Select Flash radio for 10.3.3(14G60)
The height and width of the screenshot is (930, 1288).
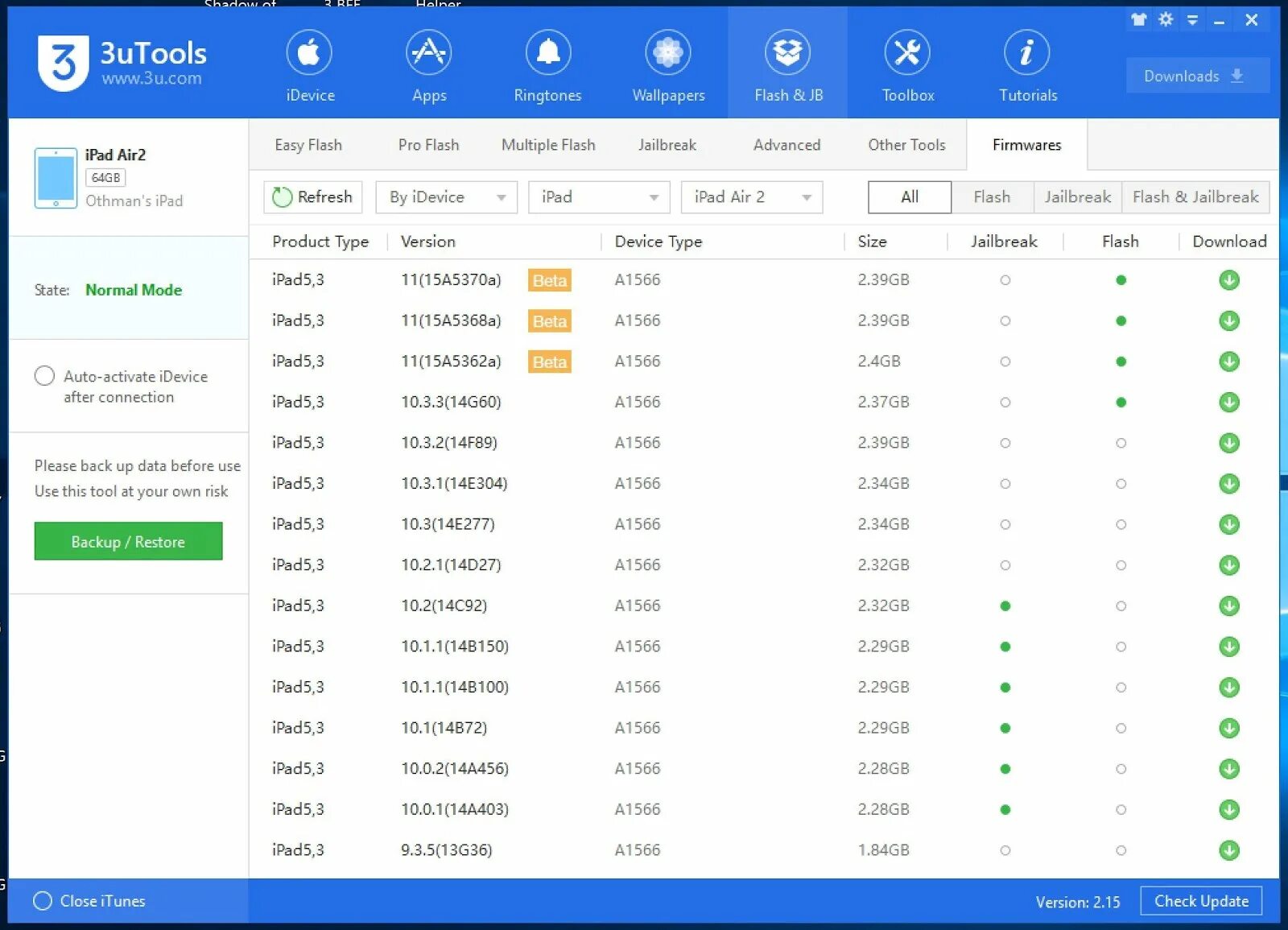click(x=1121, y=402)
